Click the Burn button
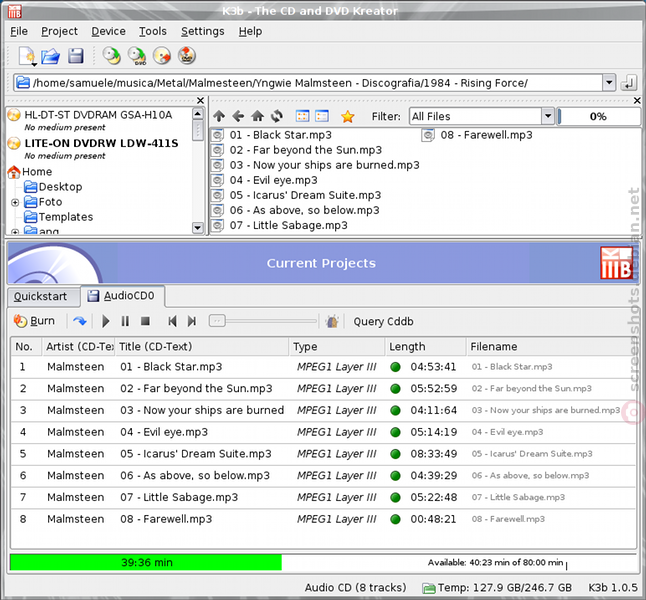 pos(34,321)
